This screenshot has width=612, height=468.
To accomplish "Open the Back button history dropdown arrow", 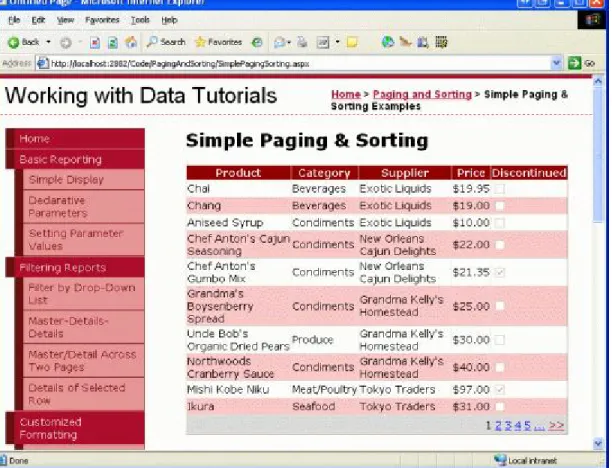I will pyautogui.click(x=48, y=42).
